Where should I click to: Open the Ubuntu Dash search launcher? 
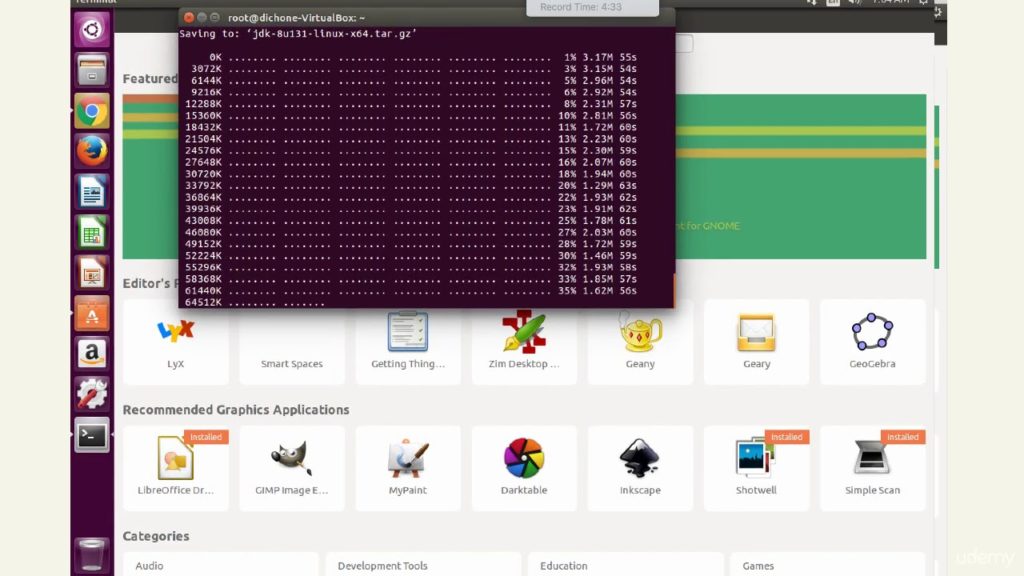click(x=91, y=30)
